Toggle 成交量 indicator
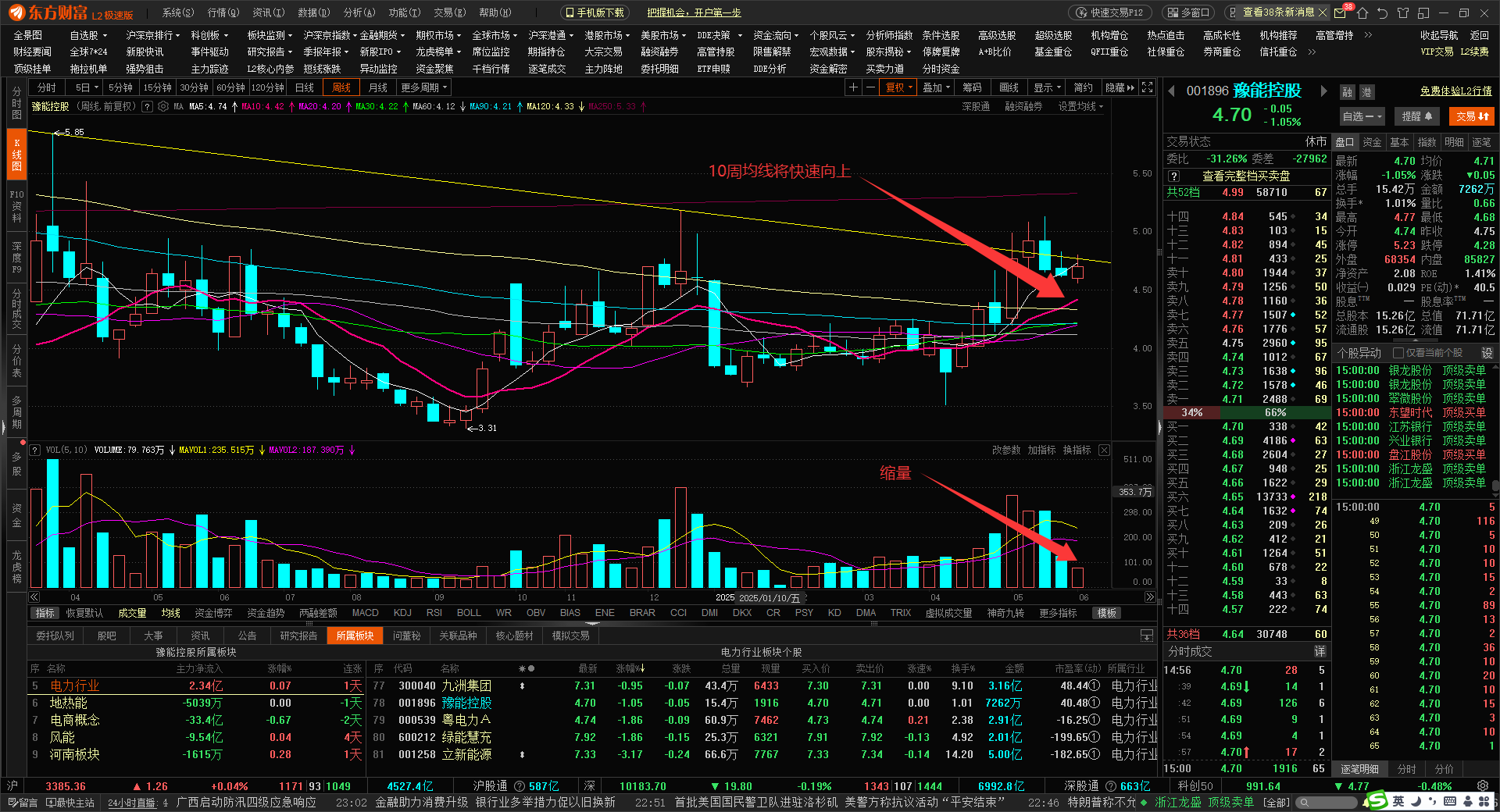The width and height of the screenshot is (1500, 812). tap(132, 613)
